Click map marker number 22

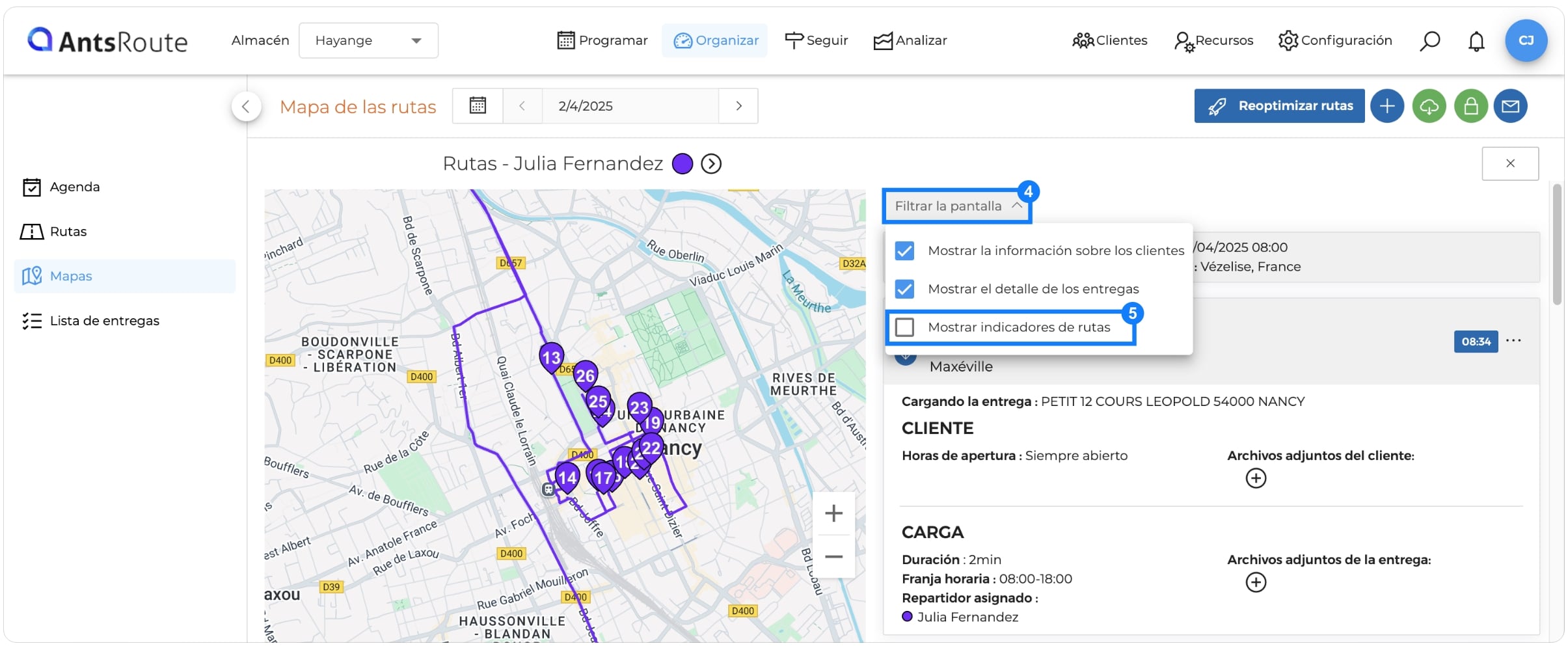click(651, 448)
